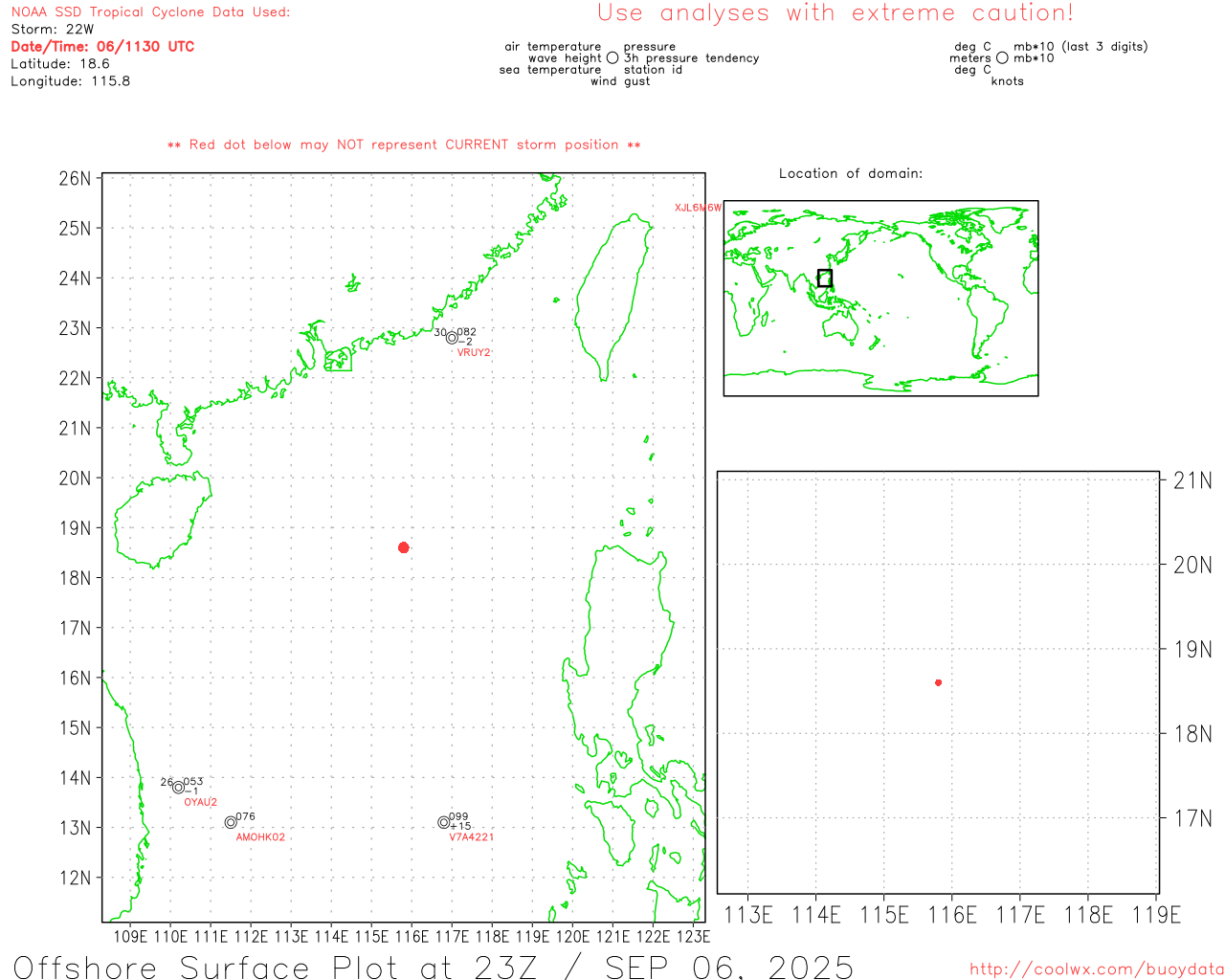Click air temperature 26 at station OYAU2
The width and height of the screenshot is (1225, 980).
[167, 782]
